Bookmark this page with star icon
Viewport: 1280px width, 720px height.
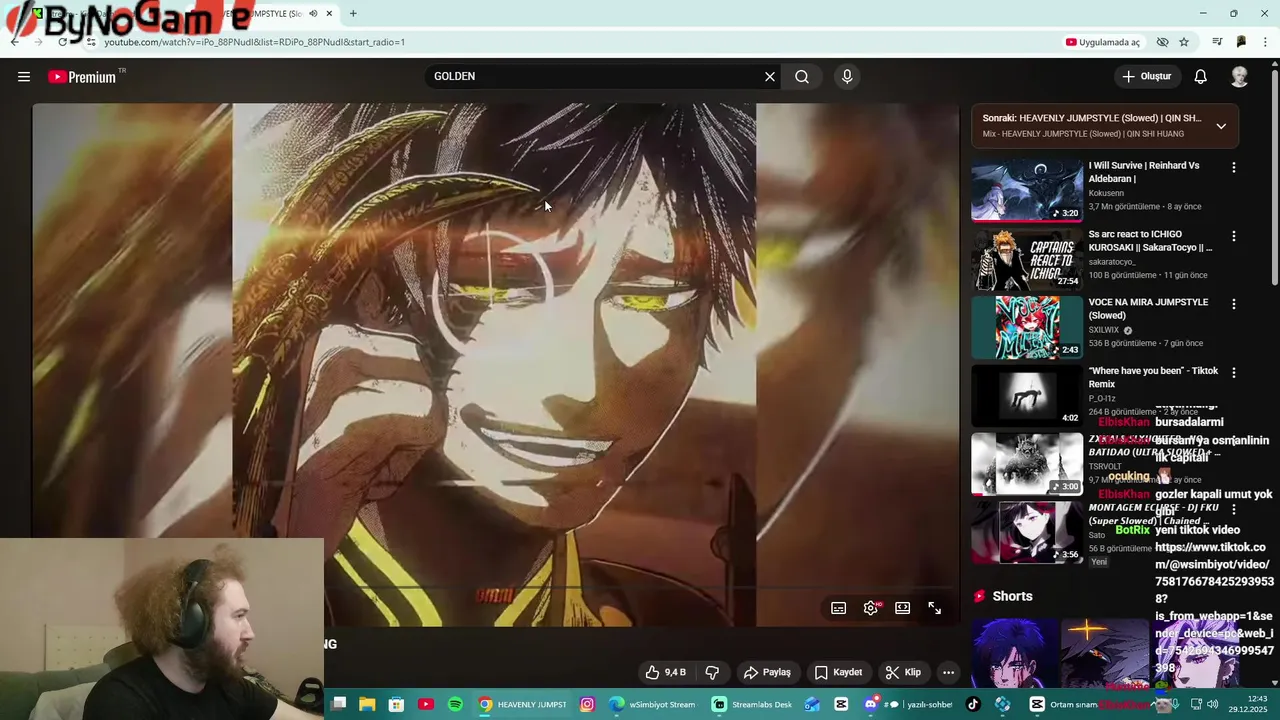pyautogui.click(x=1184, y=42)
